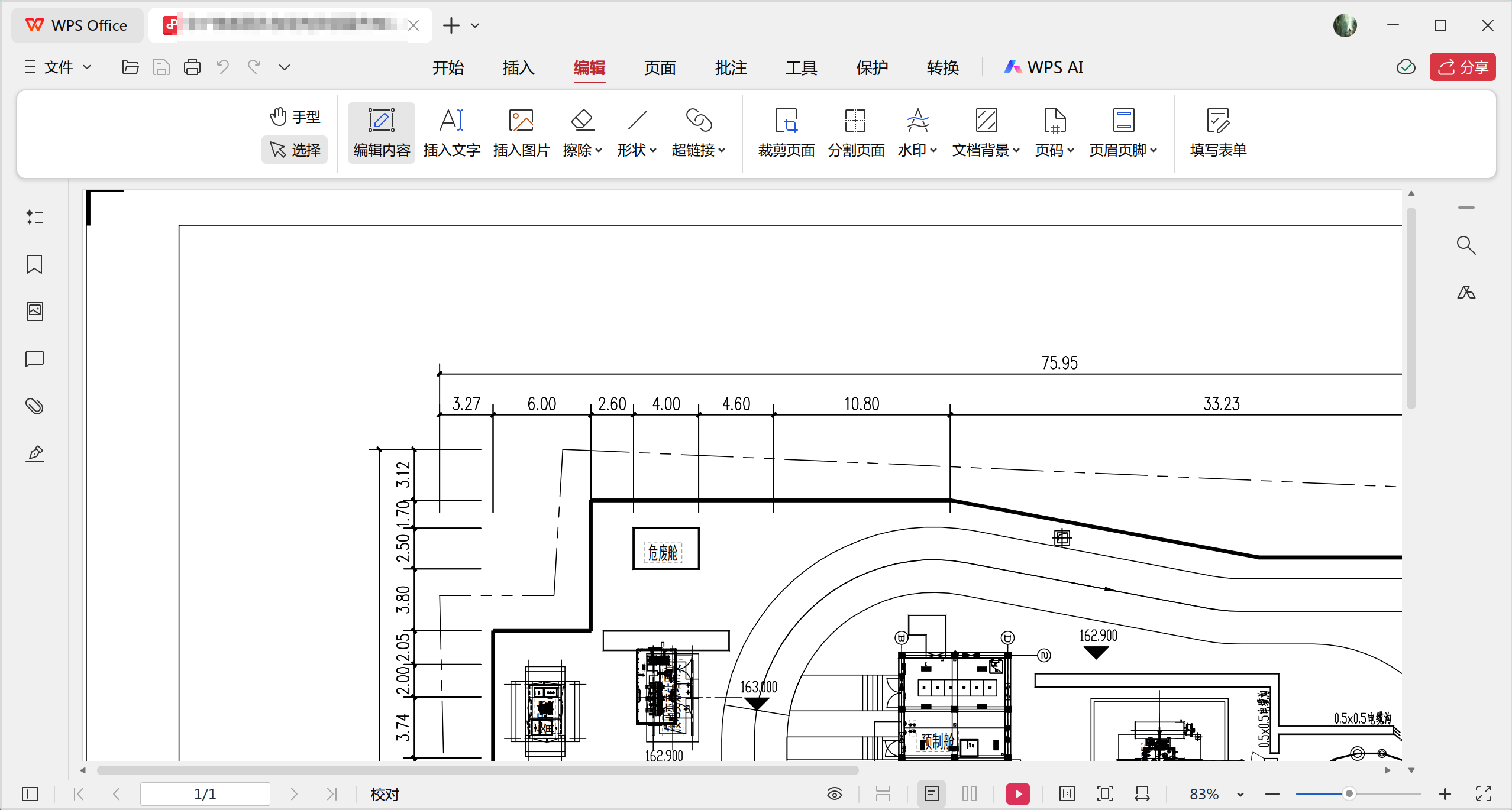Open the thumbnails panel in left sidebar
The height and width of the screenshot is (810, 1512).
(x=34, y=312)
